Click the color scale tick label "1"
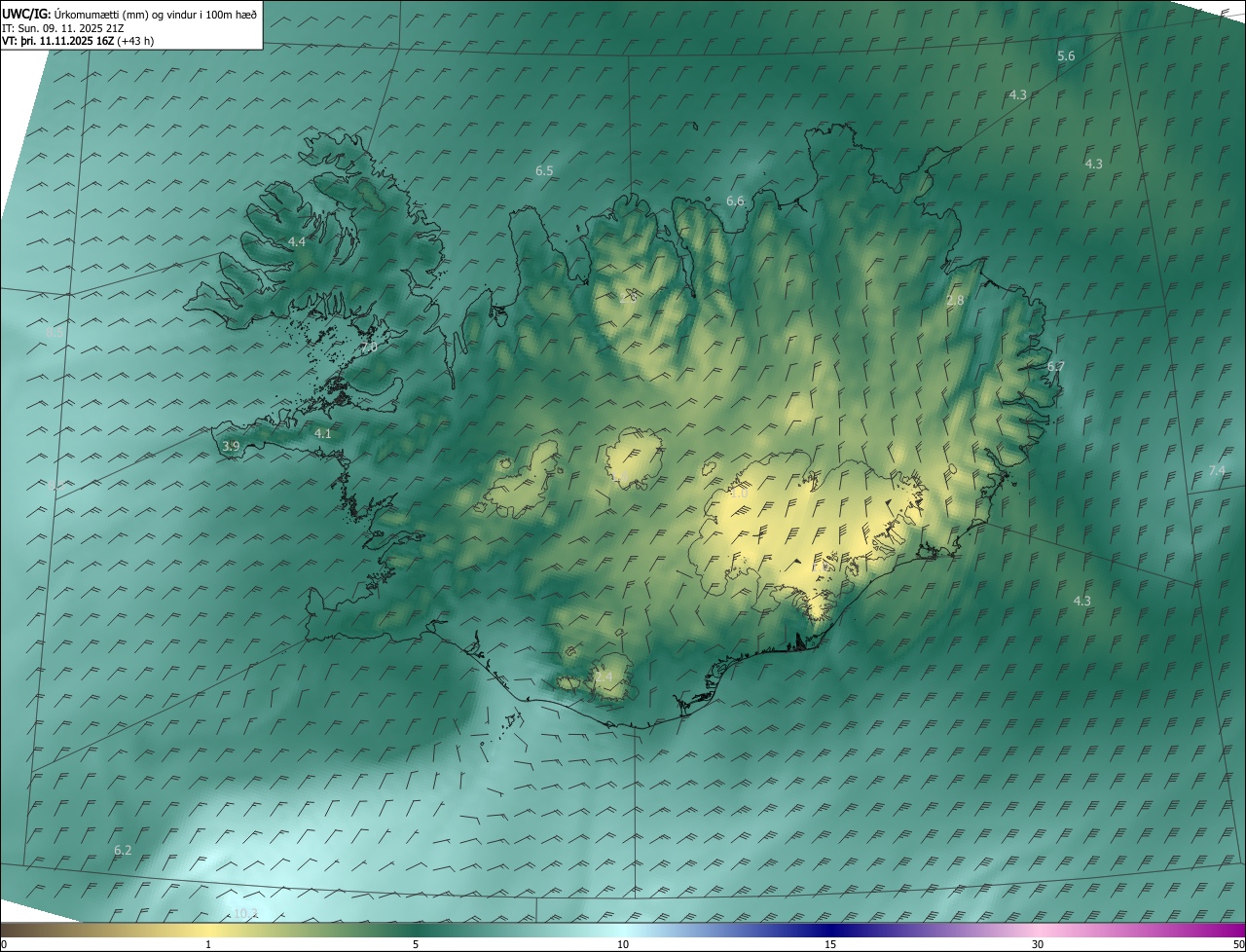This screenshot has height=952, width=1246. coord(208,944)
